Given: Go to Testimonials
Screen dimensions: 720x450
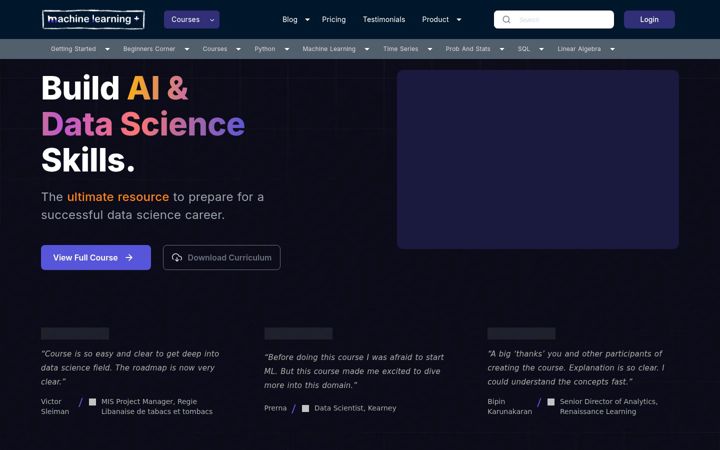Looking at the screenshot, I should coord(384,20).
